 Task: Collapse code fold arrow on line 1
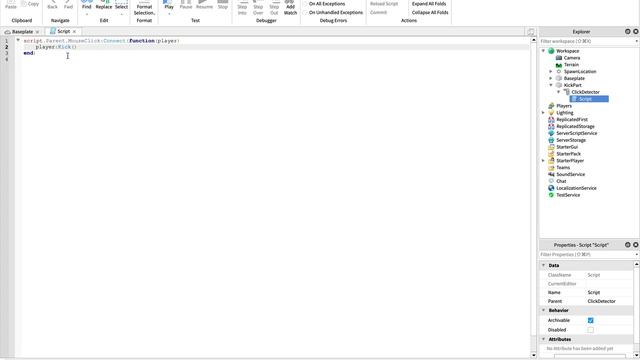click(x=18, y=40)
